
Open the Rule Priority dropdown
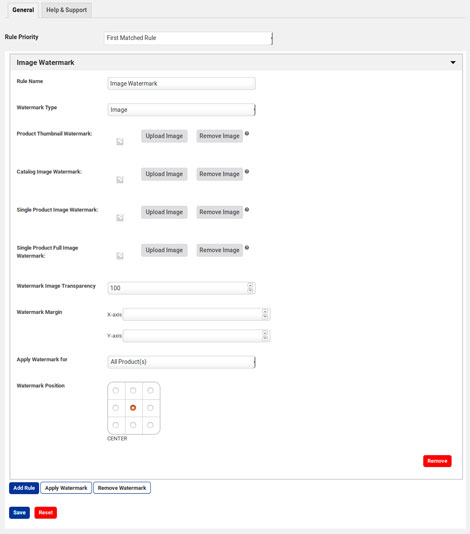coord(188,38)
